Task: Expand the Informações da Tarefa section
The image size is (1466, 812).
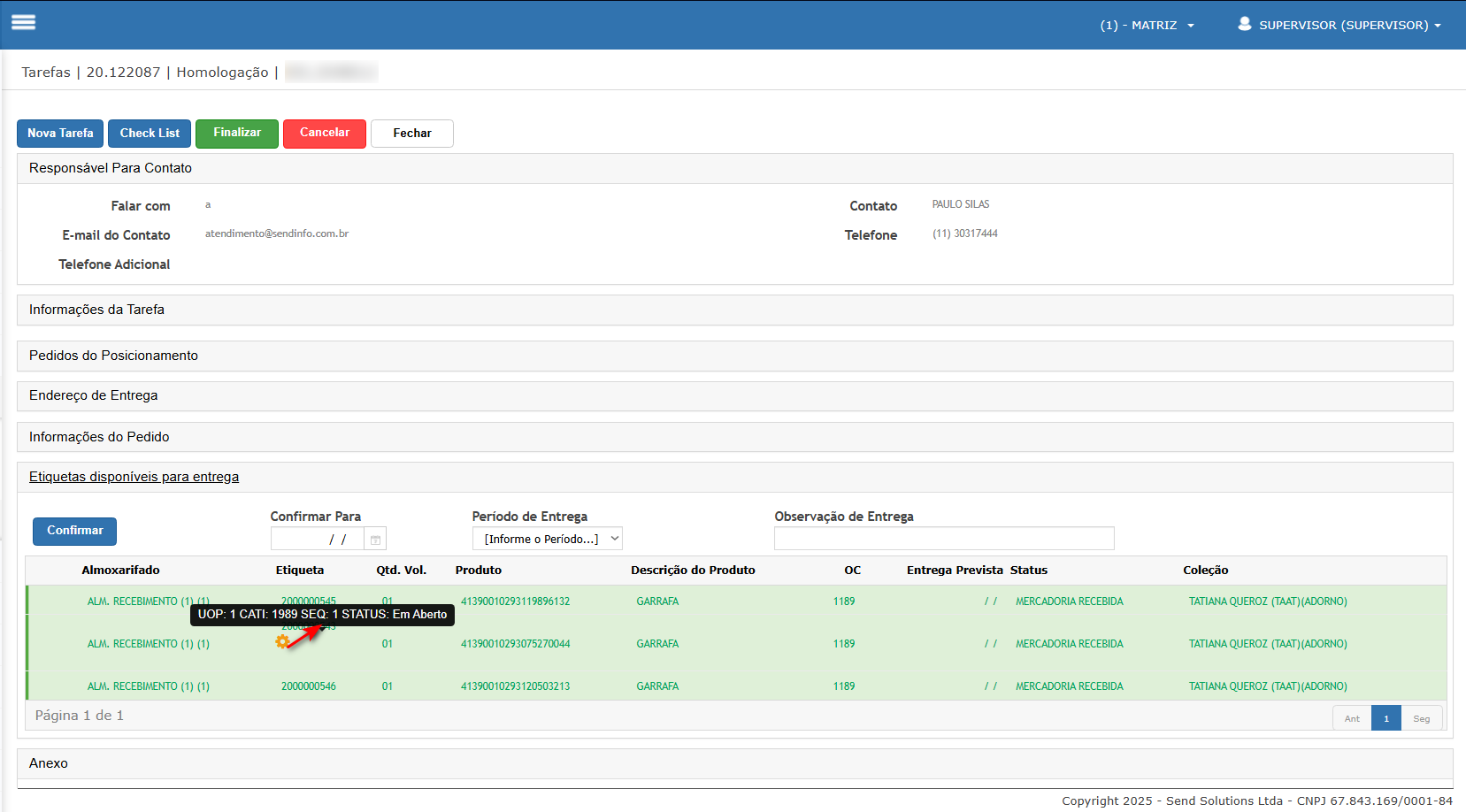Action: 96,310
